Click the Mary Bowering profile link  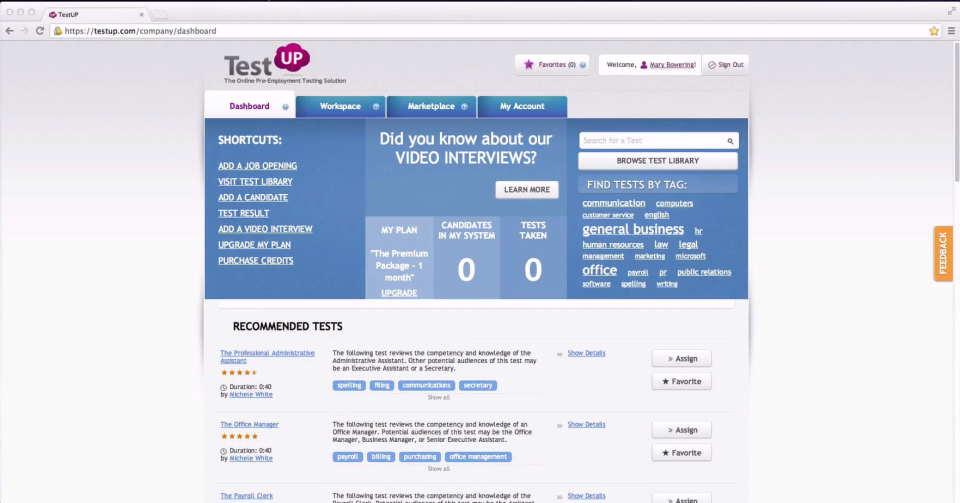tap(672, 65)
